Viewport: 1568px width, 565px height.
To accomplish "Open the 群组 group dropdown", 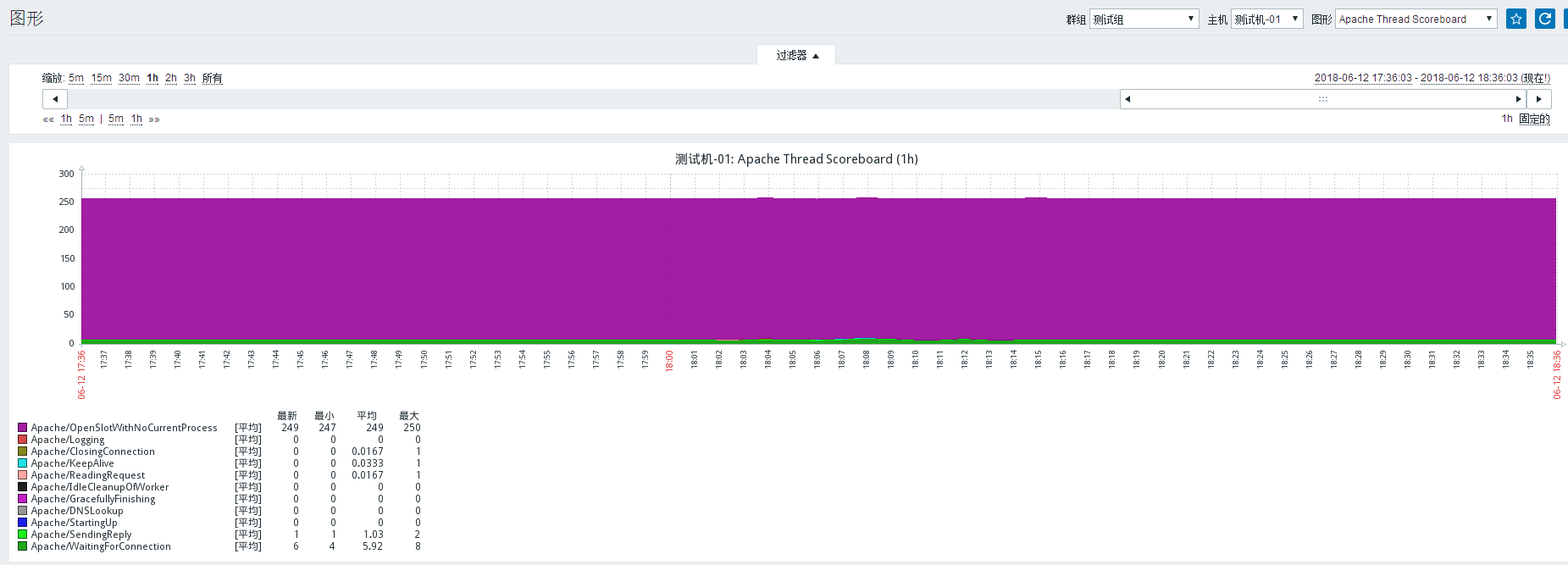I will (x=1144, y=19).
